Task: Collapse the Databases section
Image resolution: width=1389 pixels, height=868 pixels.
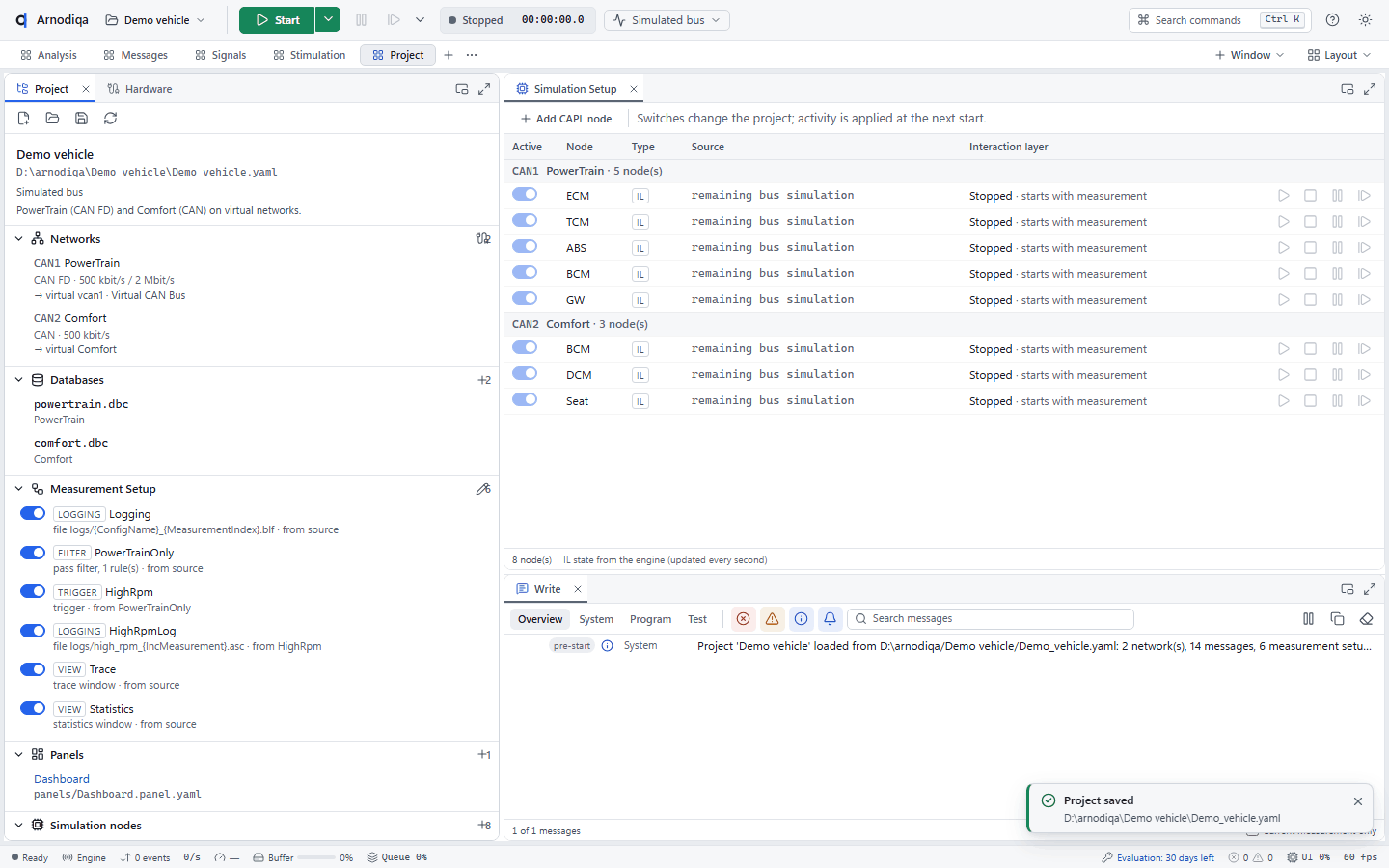Action: point(19,380)
